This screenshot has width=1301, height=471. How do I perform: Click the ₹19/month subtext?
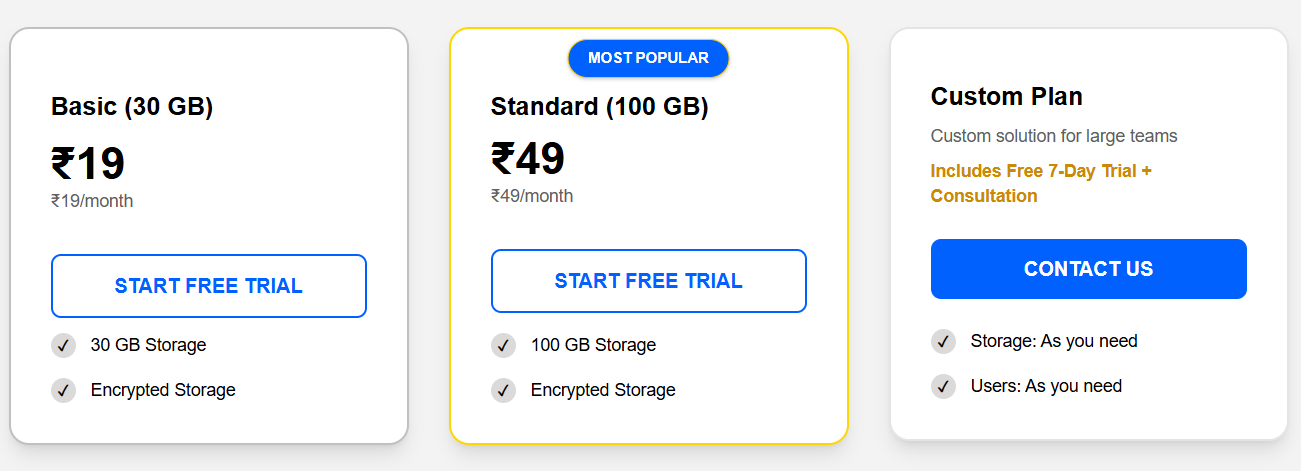92,201
